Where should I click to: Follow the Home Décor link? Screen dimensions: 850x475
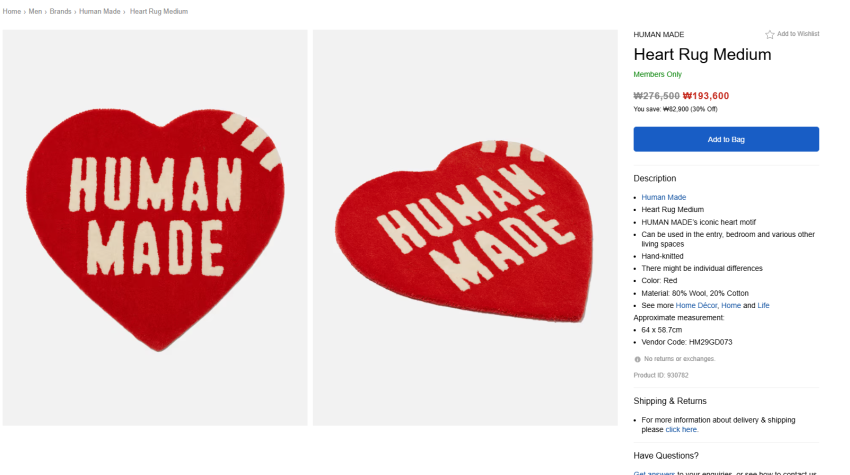coord(696,305)
